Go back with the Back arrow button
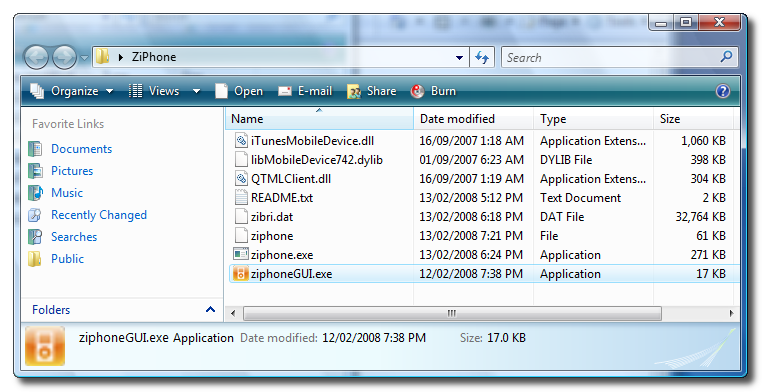Image resolution: width=762 pixels, height=392 pixels. point(36,57)
